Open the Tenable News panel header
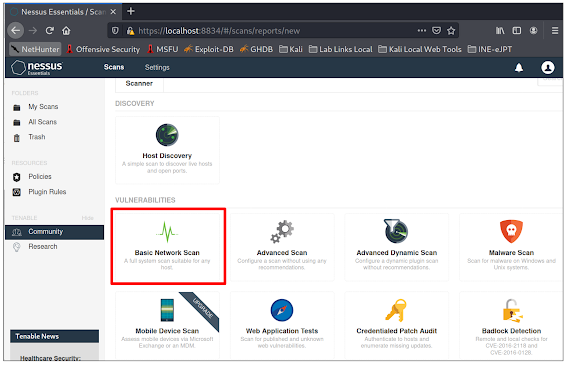This screenshot has width=568, height=365. pos(54,336)
